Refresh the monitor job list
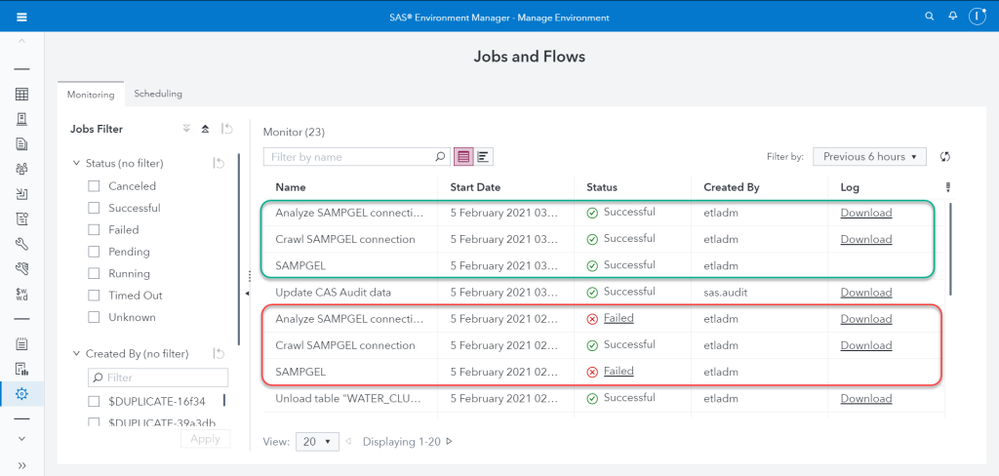Screen dimensions: 999x476 coord(945,157)
